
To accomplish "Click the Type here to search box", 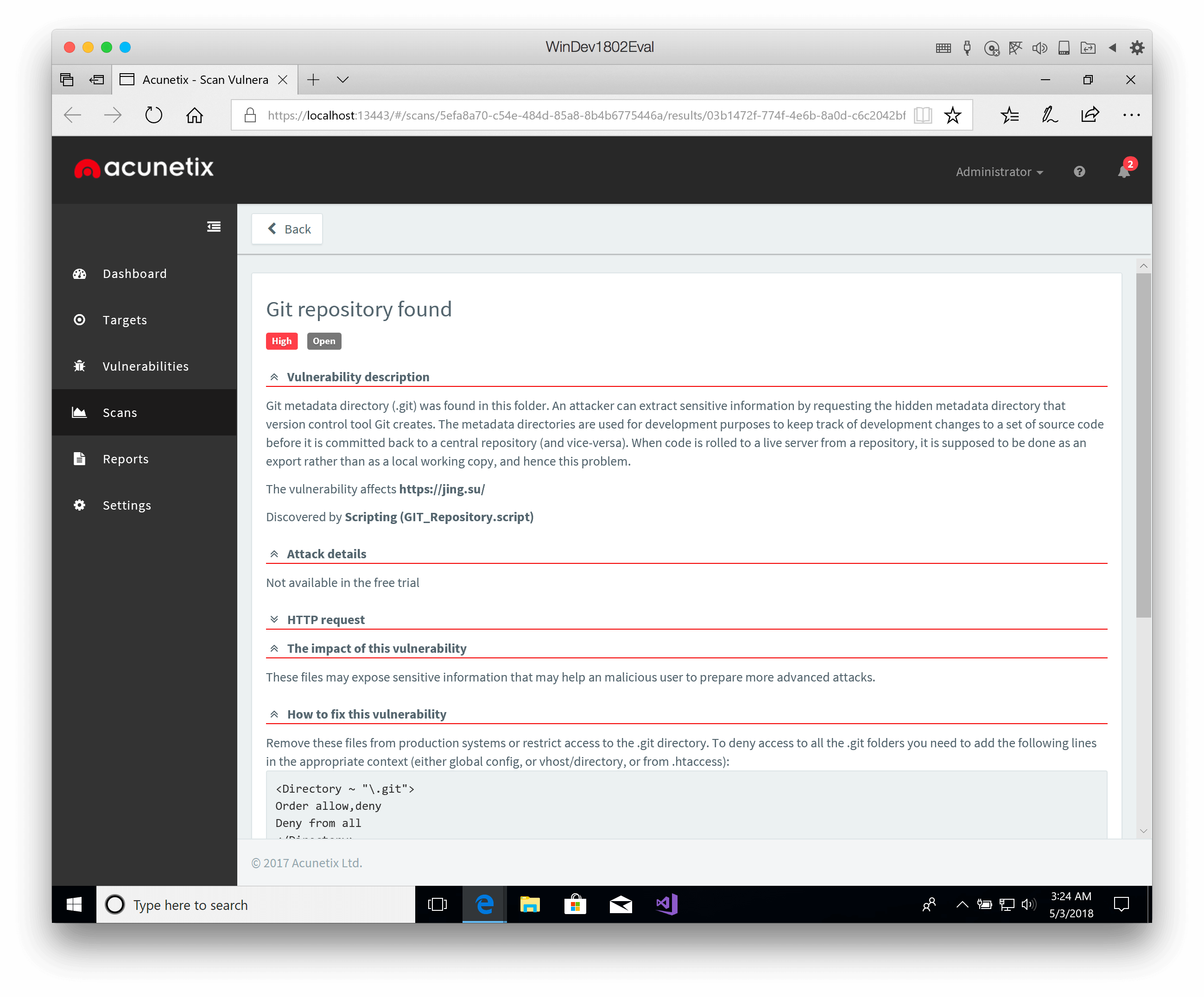I will tap(256, 904).
